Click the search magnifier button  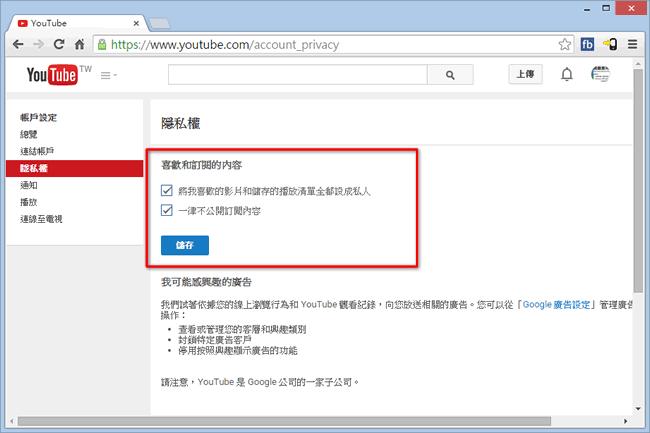point(450,75)
